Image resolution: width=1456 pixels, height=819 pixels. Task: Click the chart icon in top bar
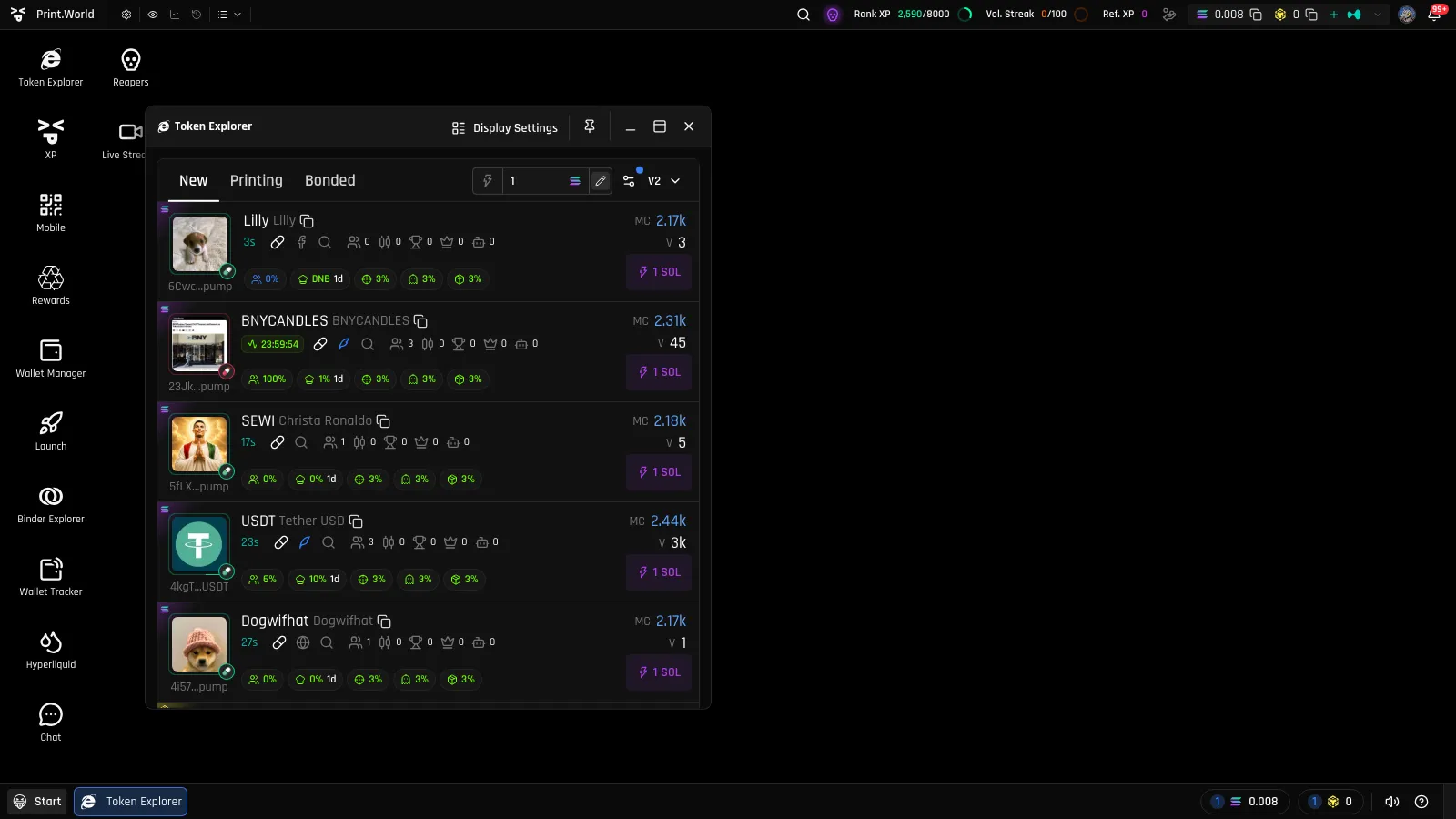pyautogui.click(x=175, y=15)
